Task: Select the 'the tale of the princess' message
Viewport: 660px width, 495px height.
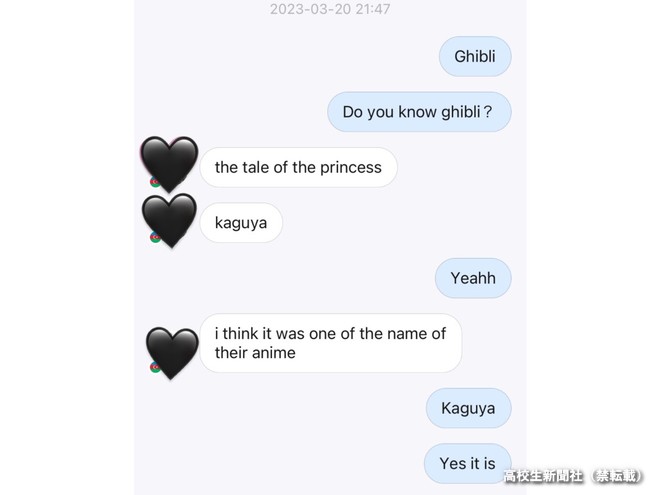Action: tap(298, 167)
